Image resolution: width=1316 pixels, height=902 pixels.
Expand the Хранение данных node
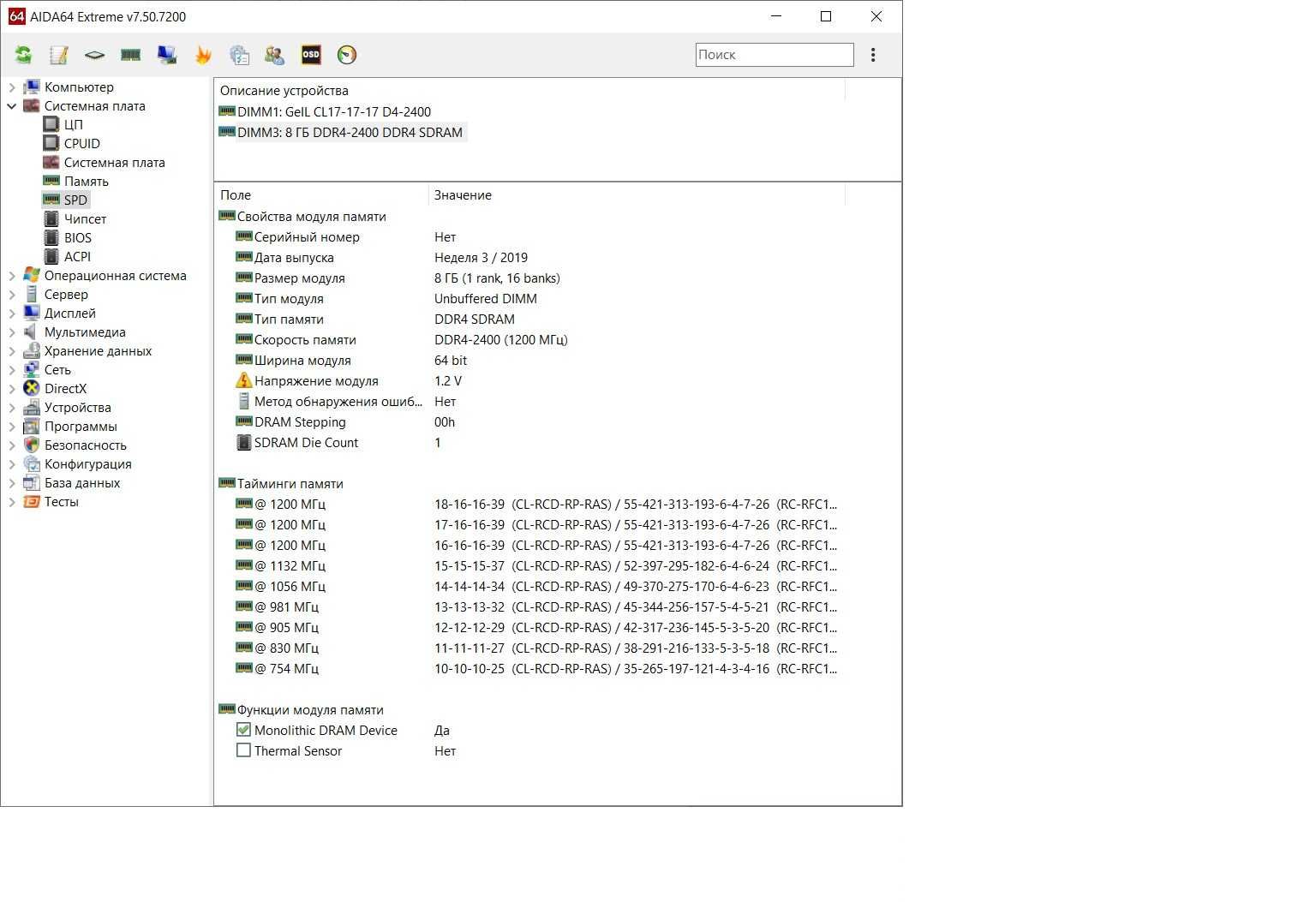click(x=12, y=351)
